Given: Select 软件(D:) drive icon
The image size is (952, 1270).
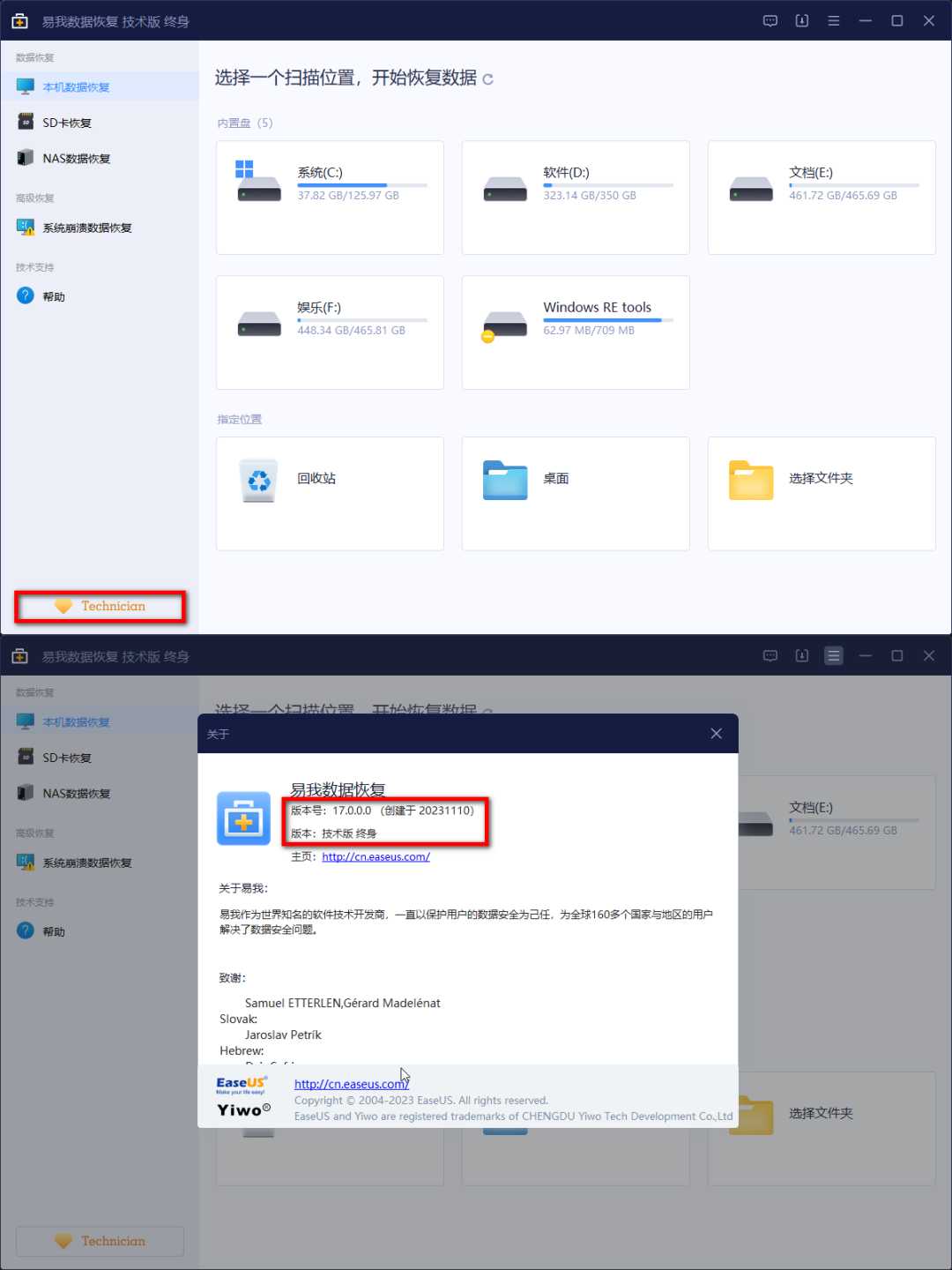Looking at the screenshot, I should coord(505,189).
